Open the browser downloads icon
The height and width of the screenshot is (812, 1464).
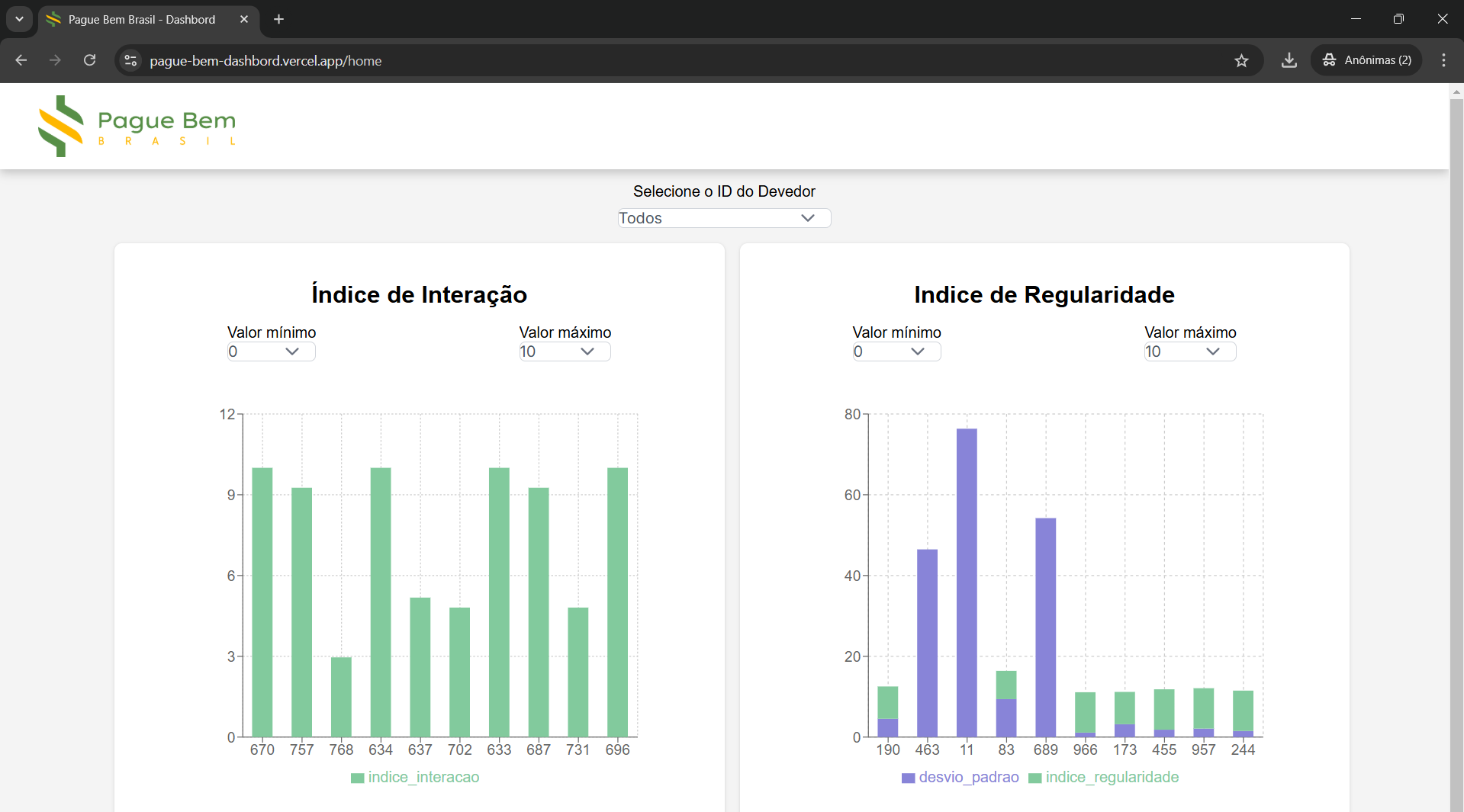coord(1289,60)
